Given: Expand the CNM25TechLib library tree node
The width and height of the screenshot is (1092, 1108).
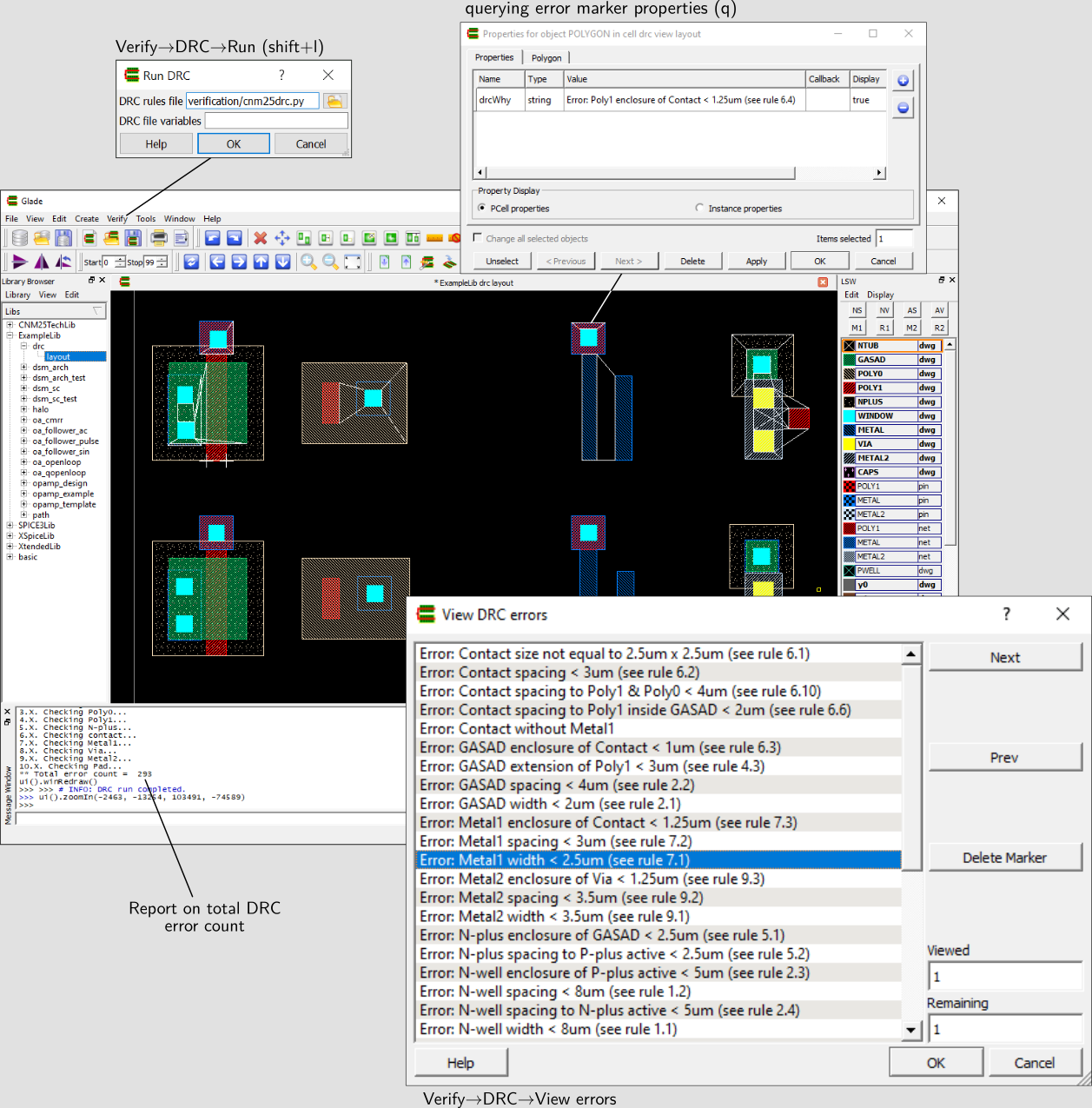Looking at the screenshot, I should click(x=10, y=325).
